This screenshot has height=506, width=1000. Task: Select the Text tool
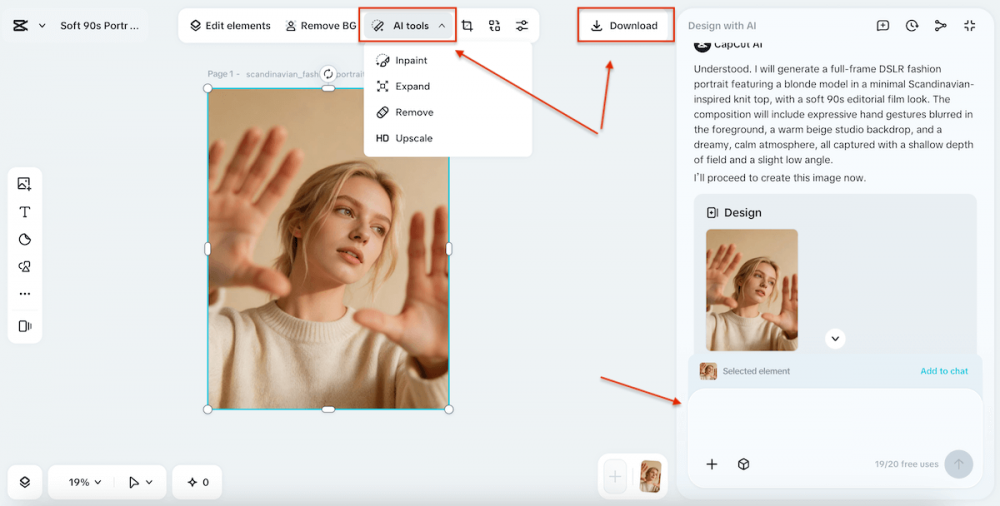24,212
